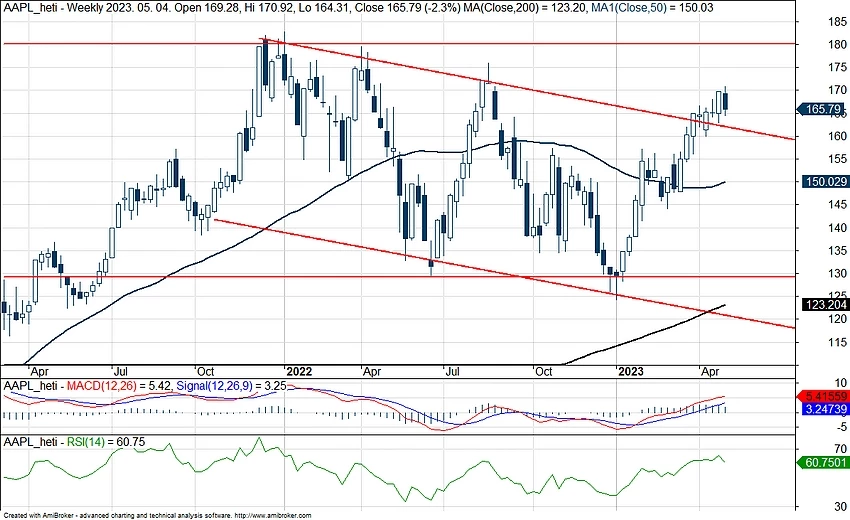Image resolution: width=850 pixels, height=520 pixels.
Task: Click the 115 price axis label
Action: point(838,343)
